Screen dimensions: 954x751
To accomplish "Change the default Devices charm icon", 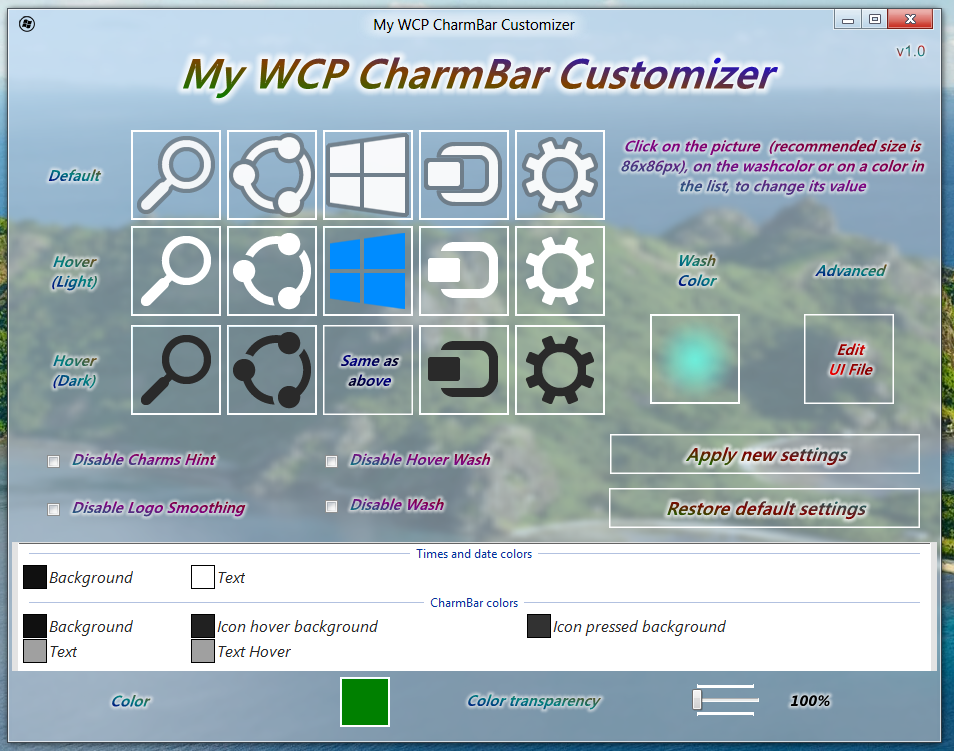I will pos(464,174).
